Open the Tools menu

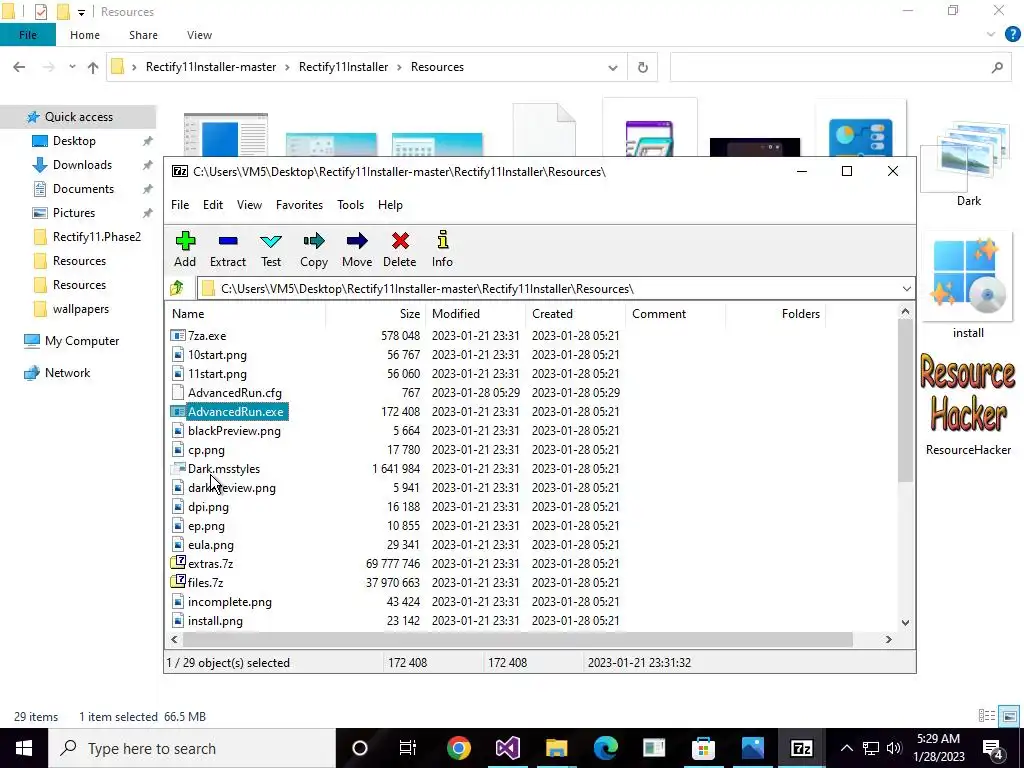pos(350,204)
